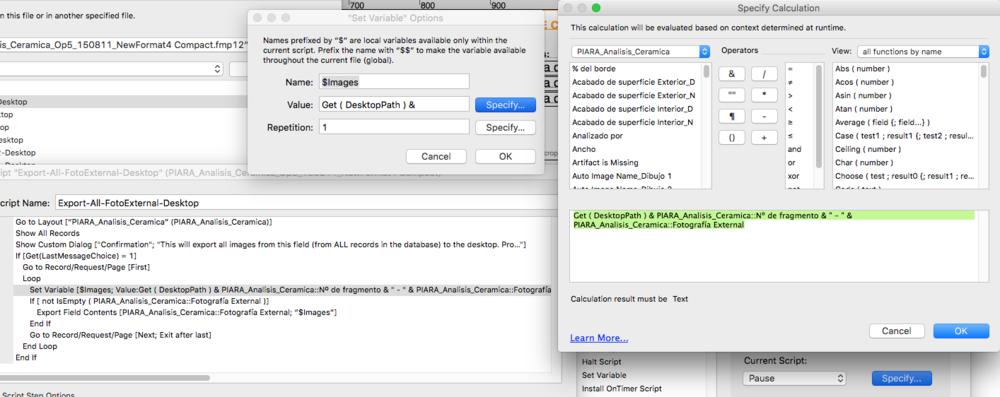Insert the paragraph return operator
Image resolution: width=1000 pixels, height=397 pixels.
[x=732, y=116]
